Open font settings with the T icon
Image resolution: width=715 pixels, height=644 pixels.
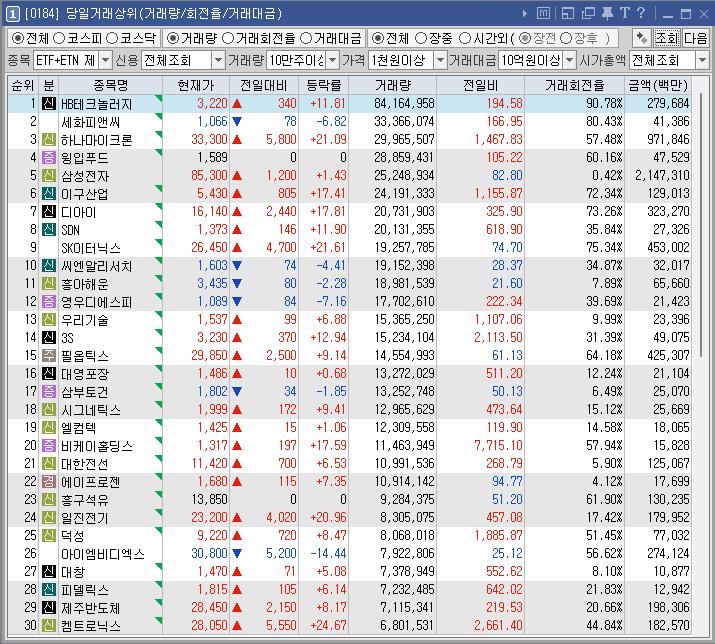625,13
